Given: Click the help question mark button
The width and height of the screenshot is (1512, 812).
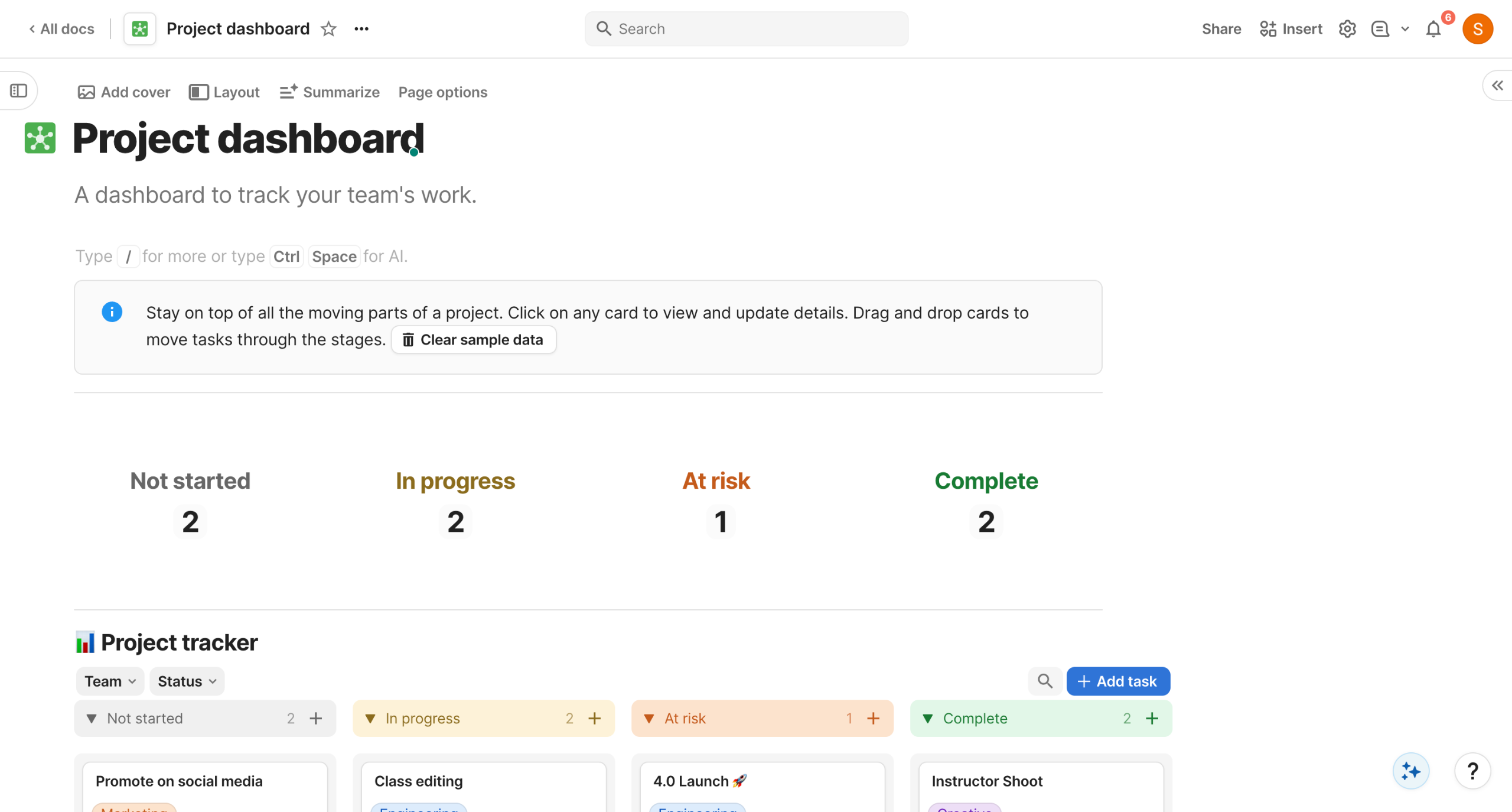Looking at the screenshot, I should tap(1472, 771).
